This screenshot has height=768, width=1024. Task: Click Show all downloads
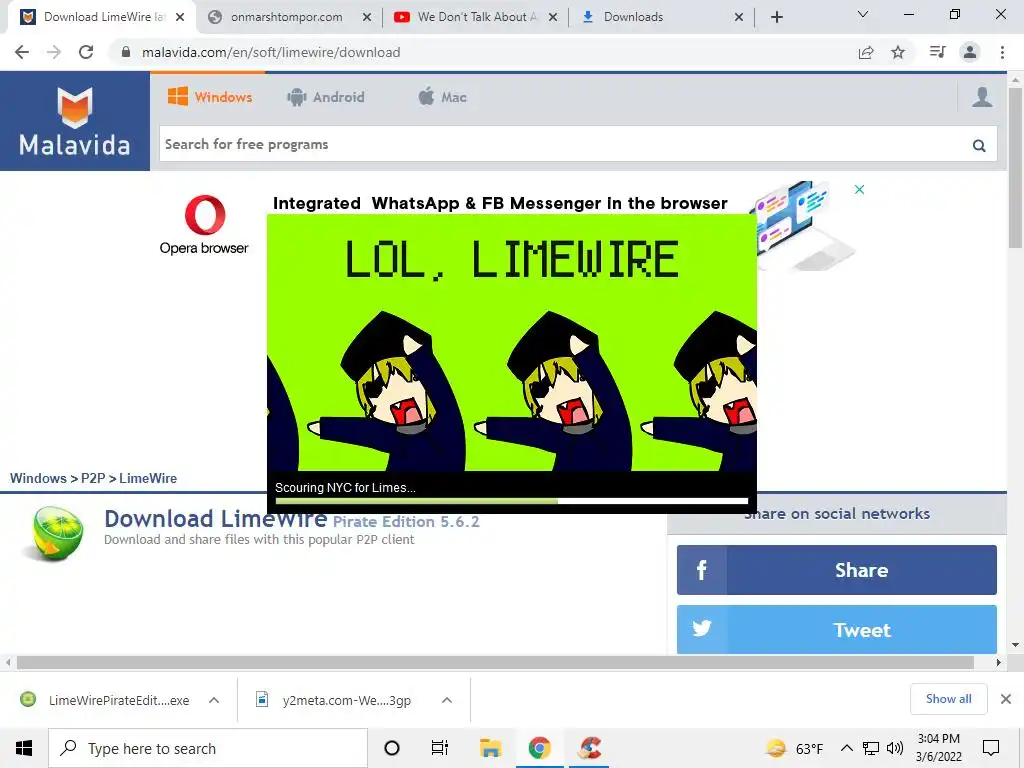click(x=948, y=699)
